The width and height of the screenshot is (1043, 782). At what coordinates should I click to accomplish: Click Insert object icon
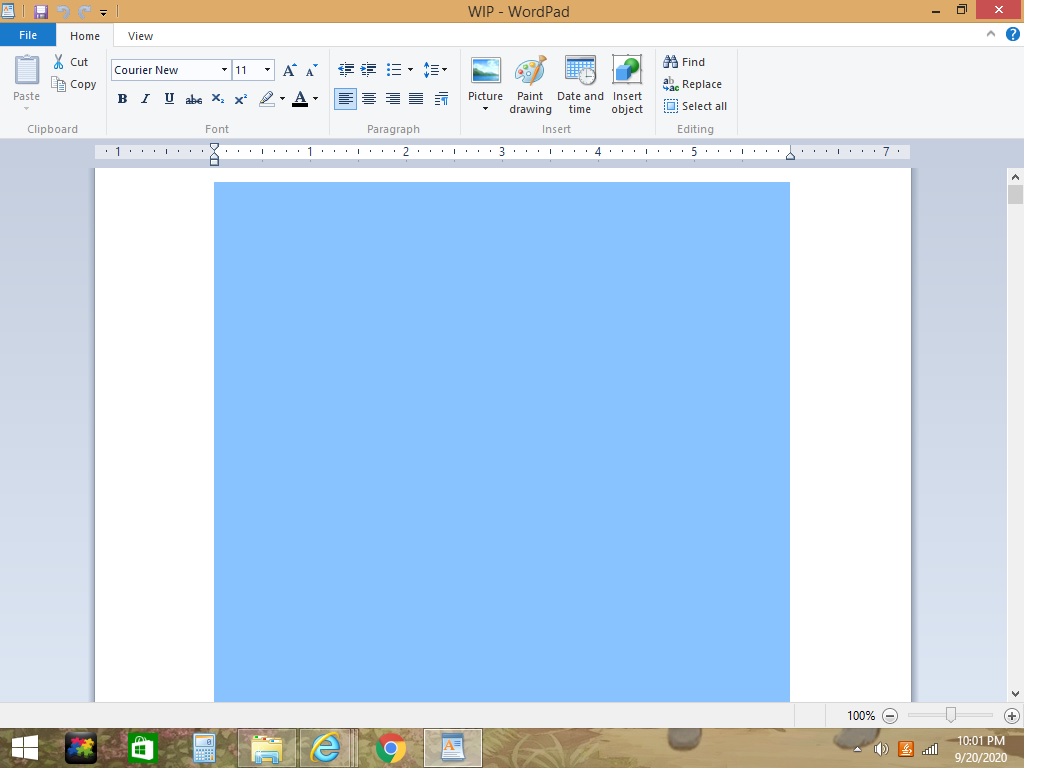click(627, 71)
